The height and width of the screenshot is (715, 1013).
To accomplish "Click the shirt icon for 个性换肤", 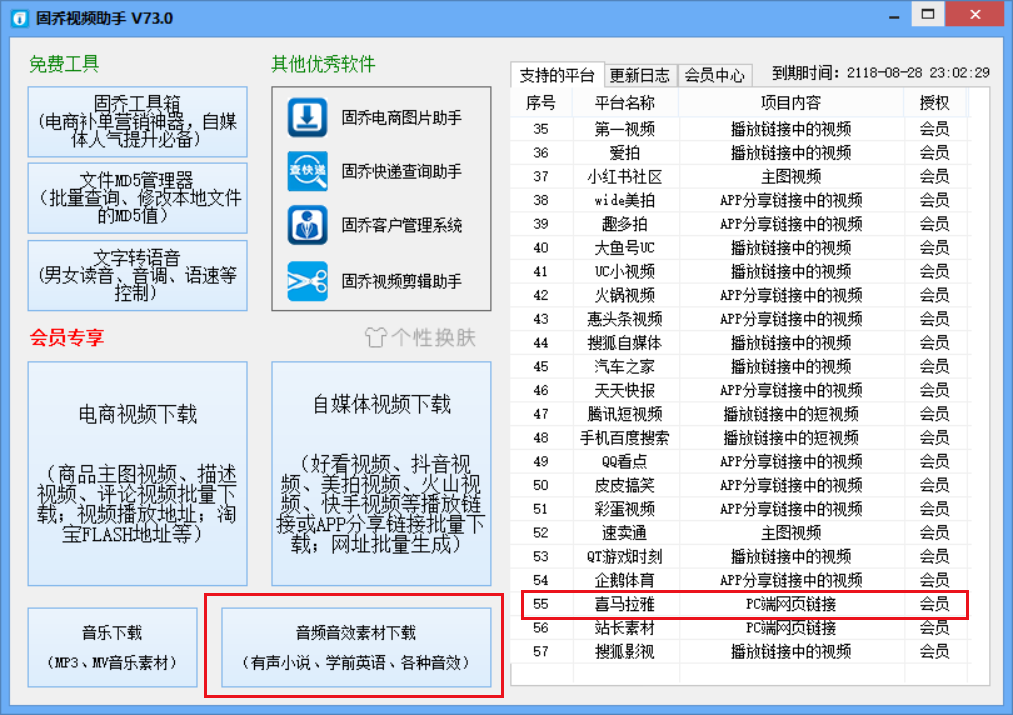I will click(375, 337).
